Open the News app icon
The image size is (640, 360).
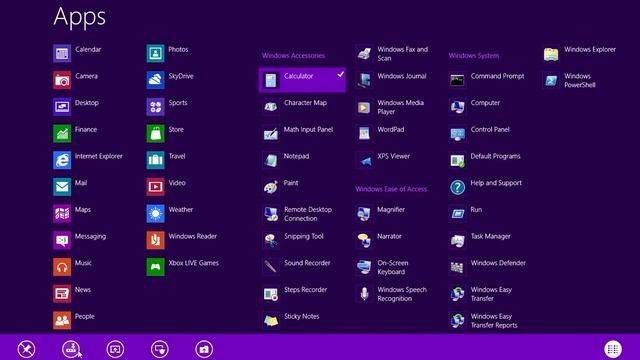pos(62,293)
